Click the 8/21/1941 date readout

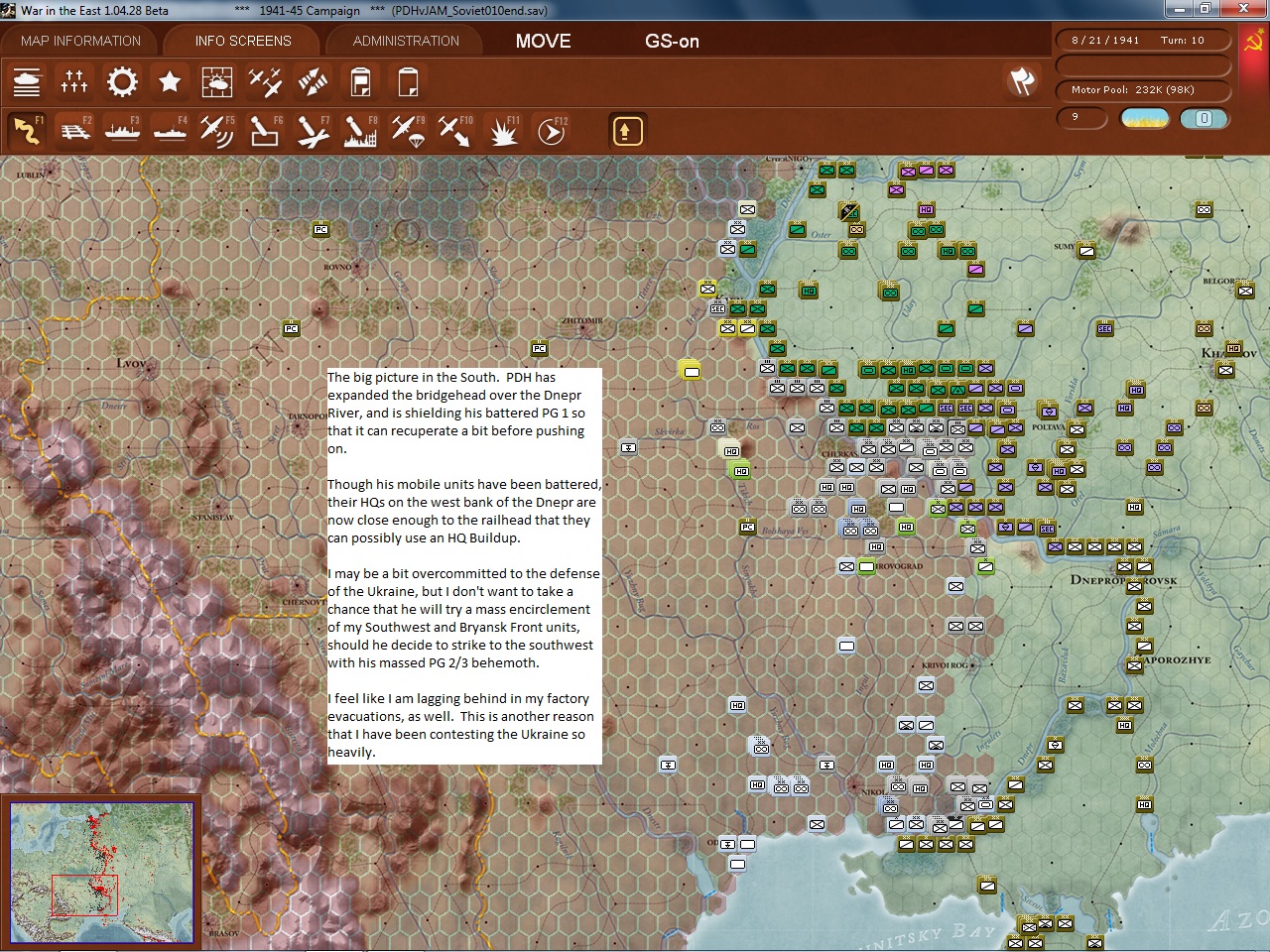(x=1105, y=41)
